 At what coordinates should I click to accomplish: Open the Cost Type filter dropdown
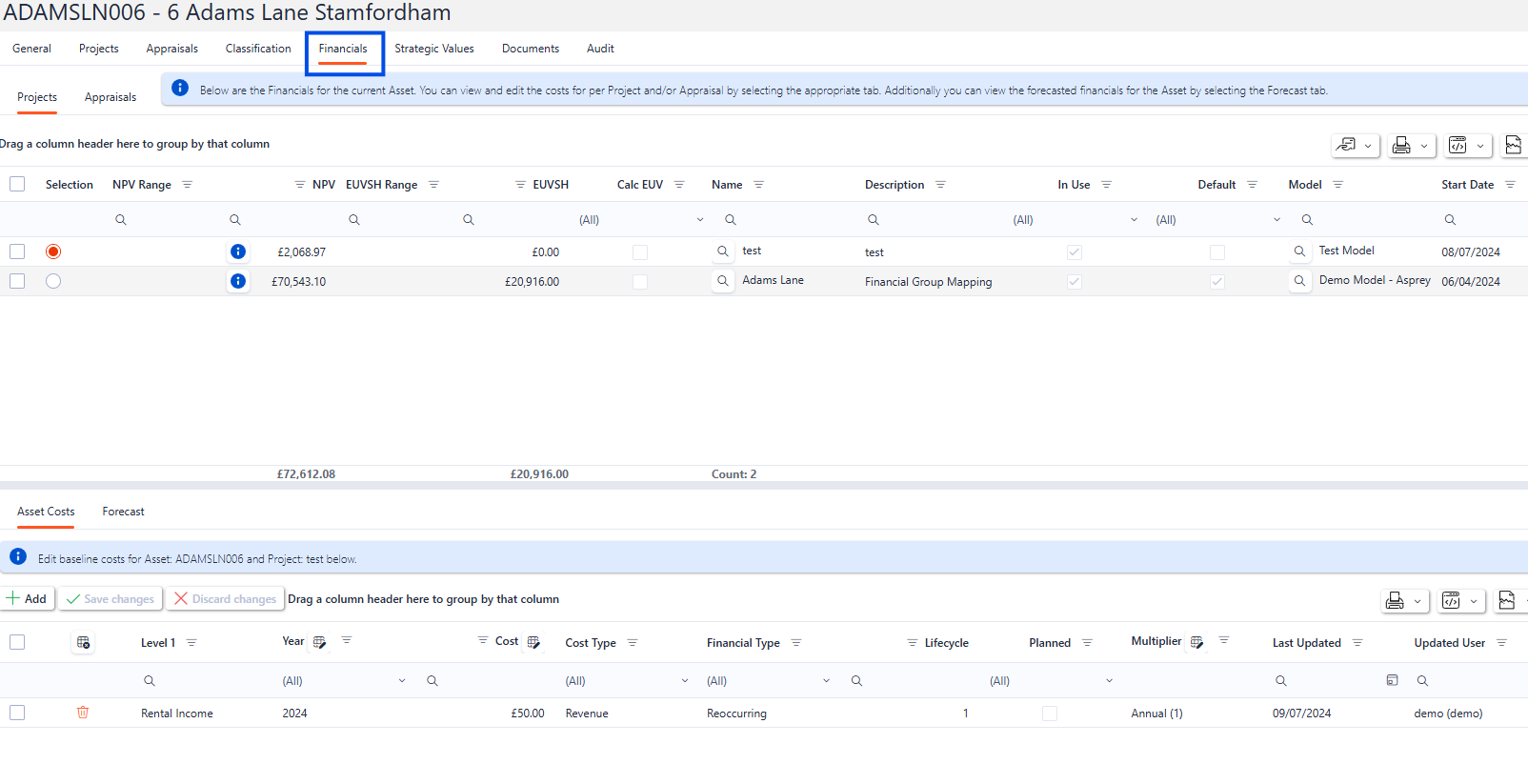click(685, 681)
